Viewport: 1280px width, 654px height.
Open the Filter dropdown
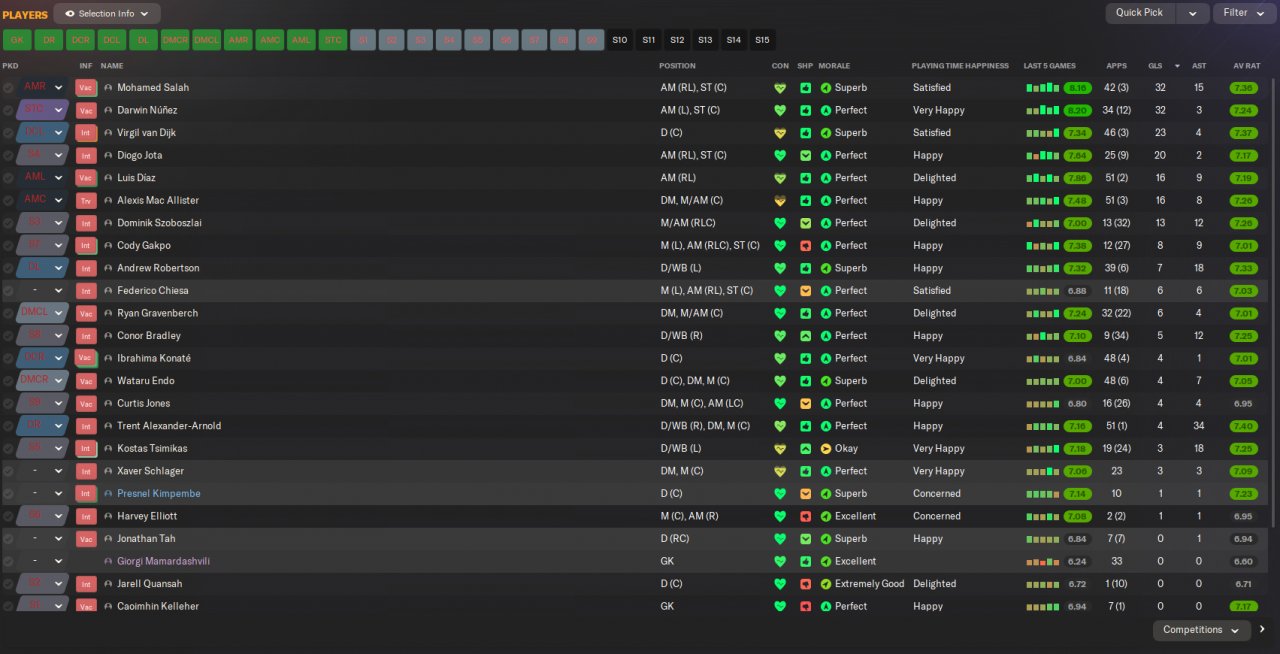[x=1245, y=13]
